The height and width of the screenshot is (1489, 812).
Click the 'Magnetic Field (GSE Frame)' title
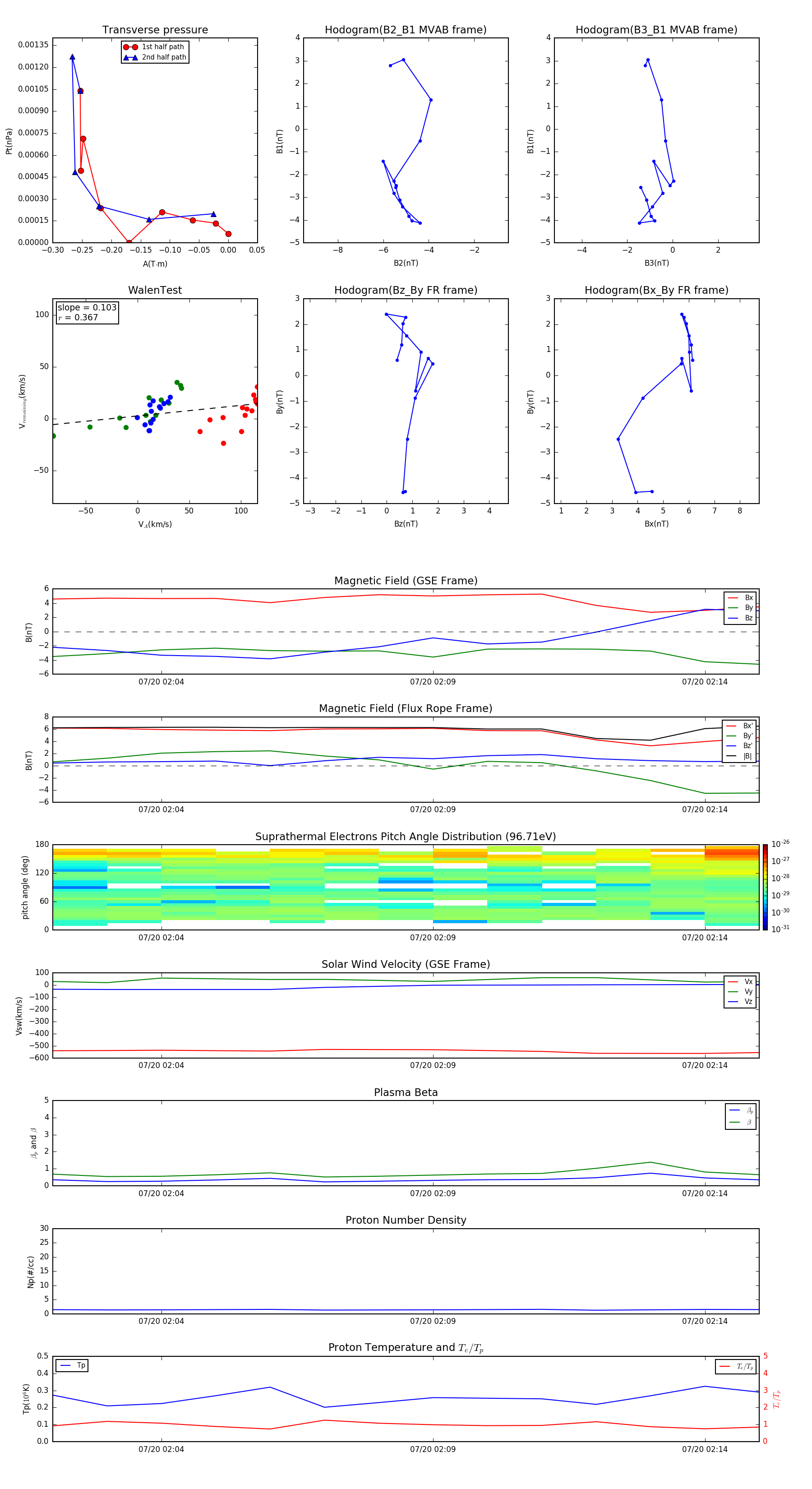406,581
